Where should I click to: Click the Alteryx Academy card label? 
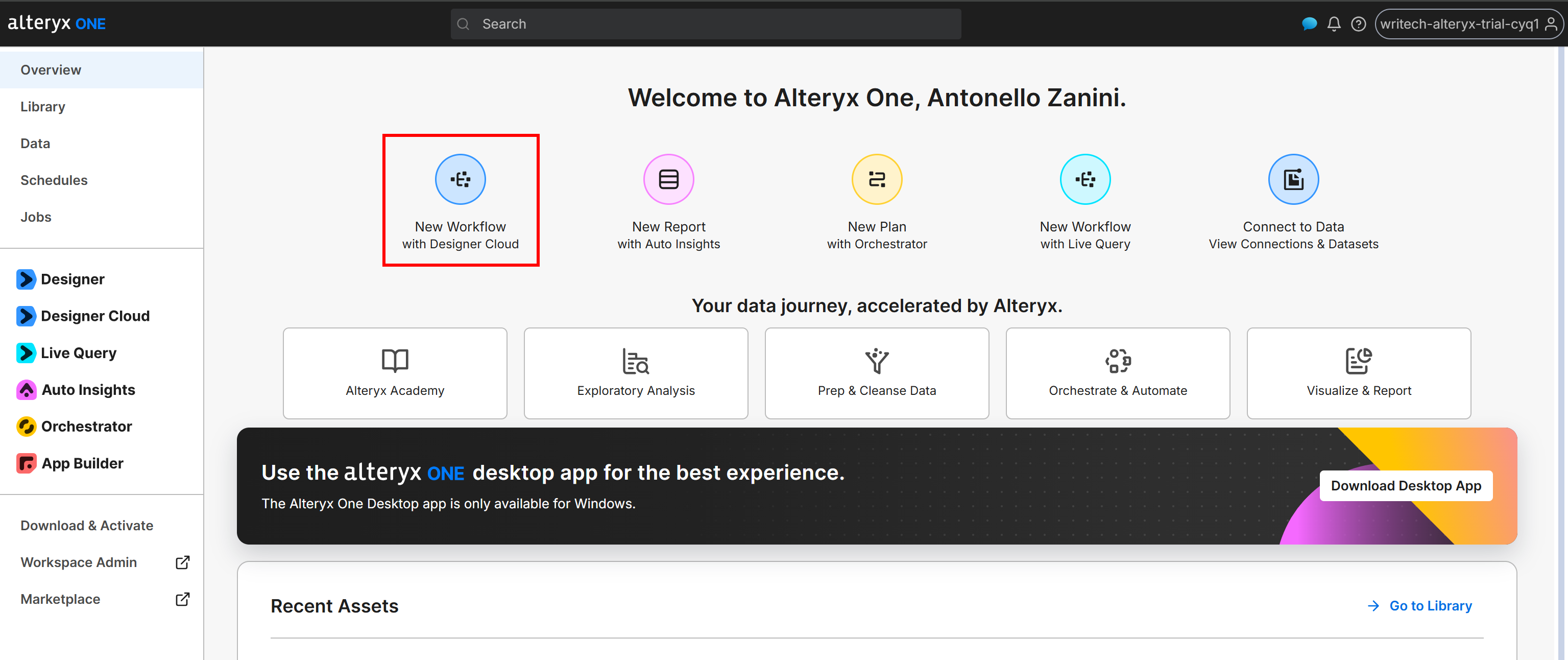click(395, 390)
